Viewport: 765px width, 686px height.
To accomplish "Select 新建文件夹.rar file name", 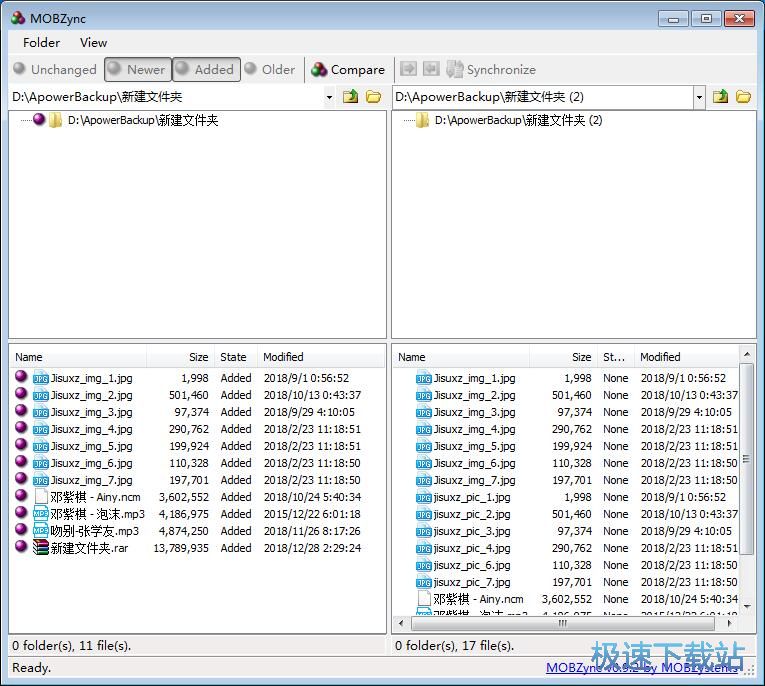I will pos(89,548).
